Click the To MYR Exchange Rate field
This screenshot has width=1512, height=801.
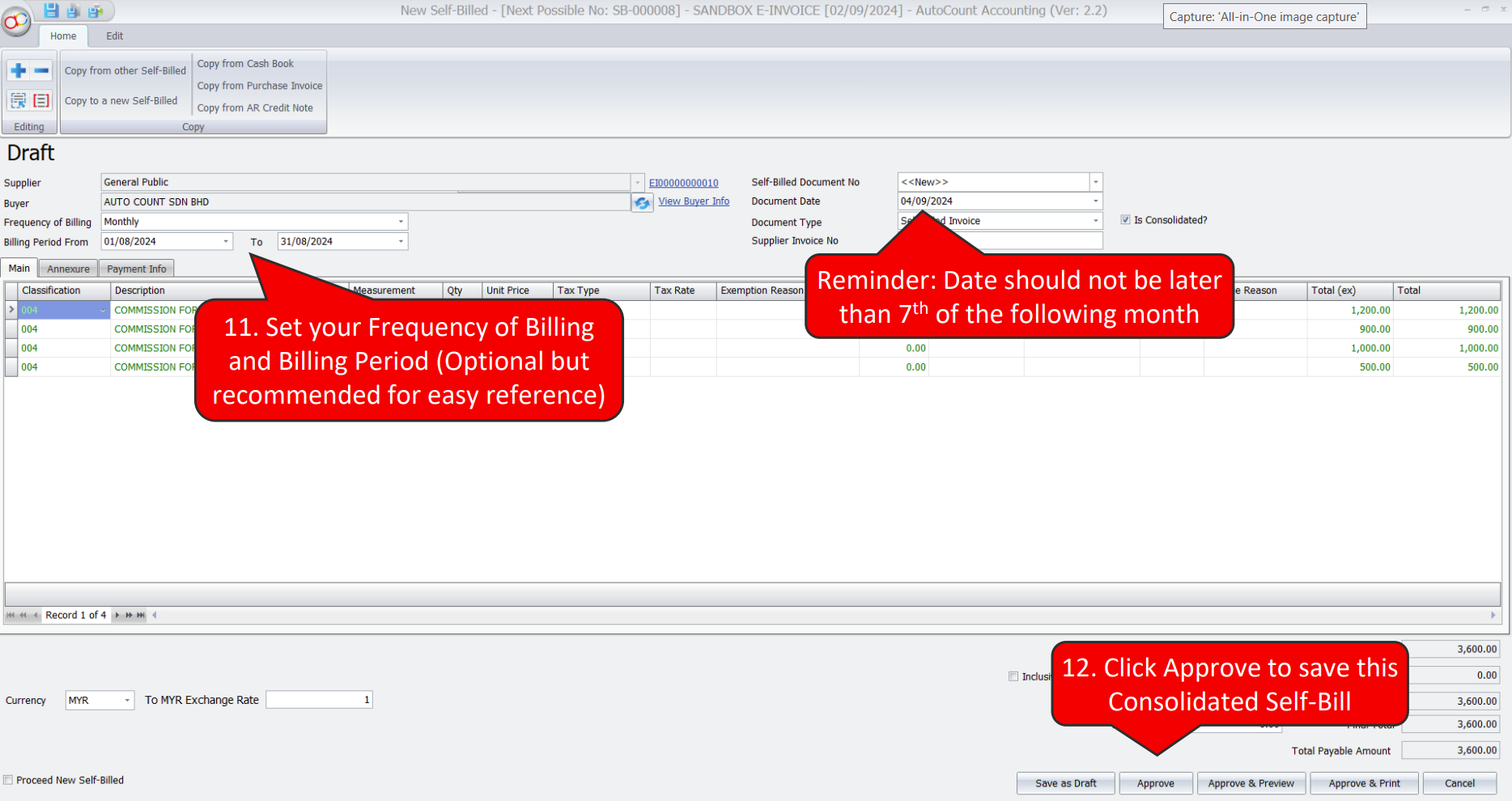pos(319,700)
